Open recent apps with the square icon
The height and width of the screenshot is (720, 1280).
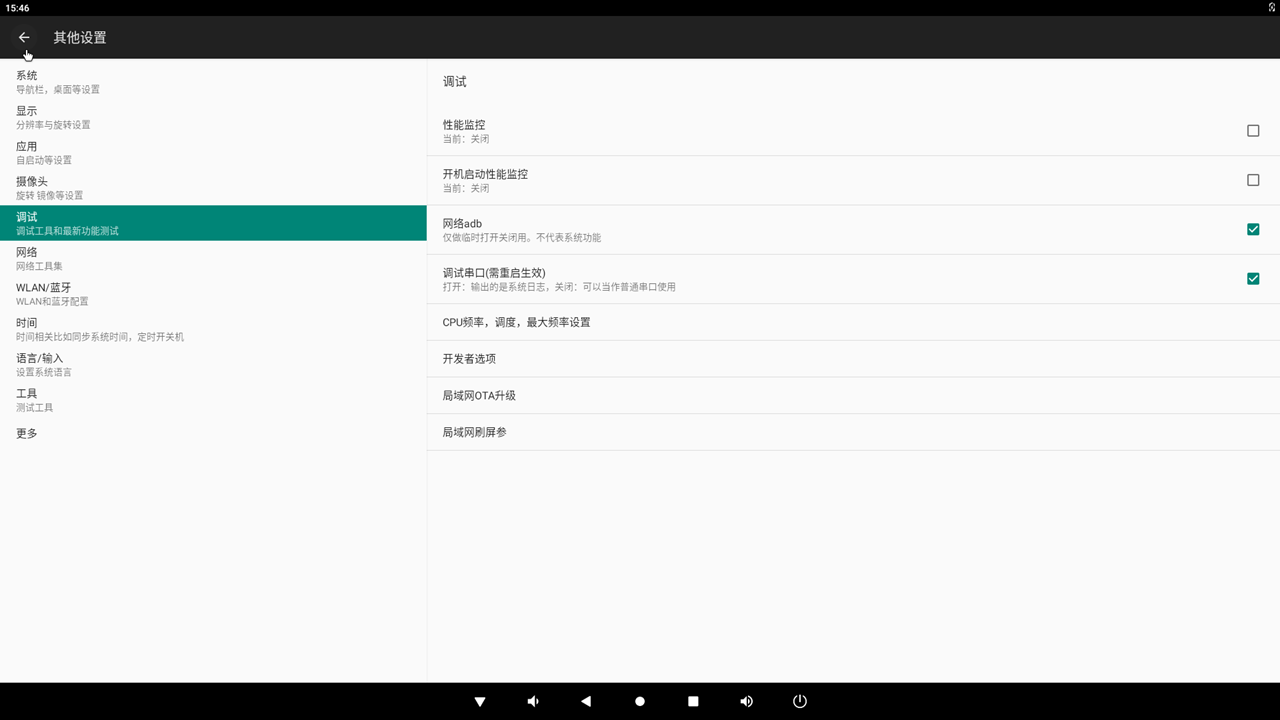693,702
